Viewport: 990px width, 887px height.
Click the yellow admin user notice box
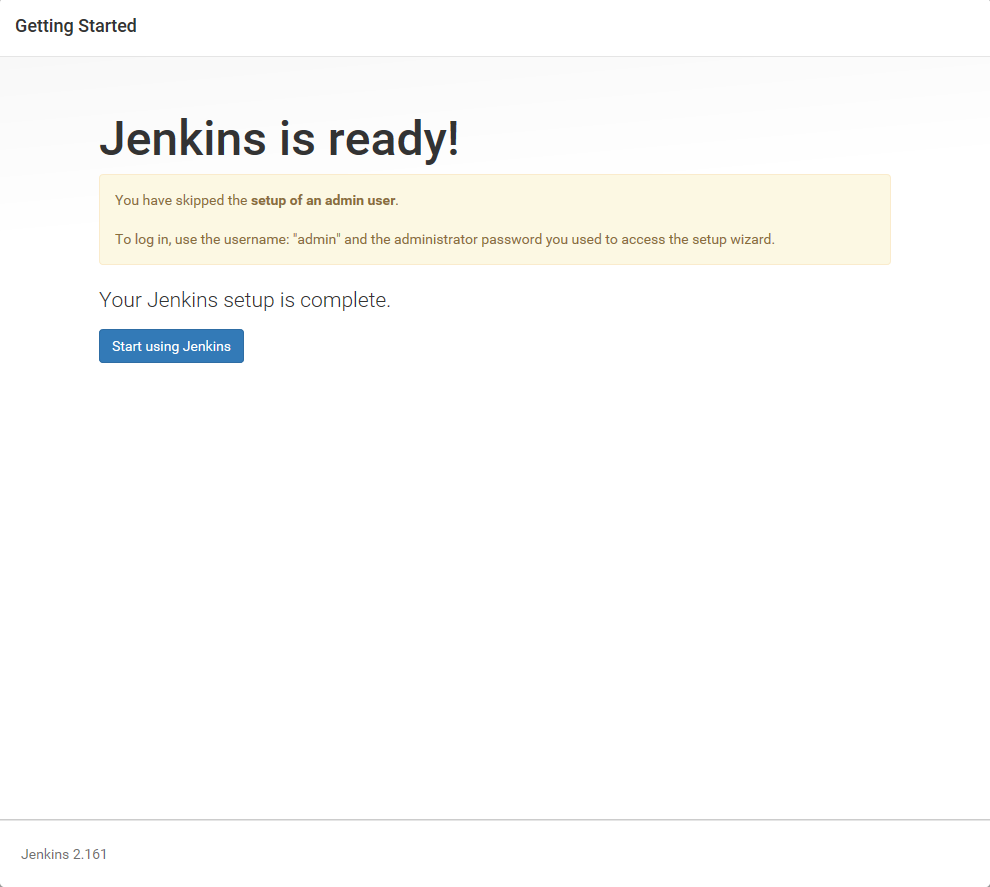point(494,219)
